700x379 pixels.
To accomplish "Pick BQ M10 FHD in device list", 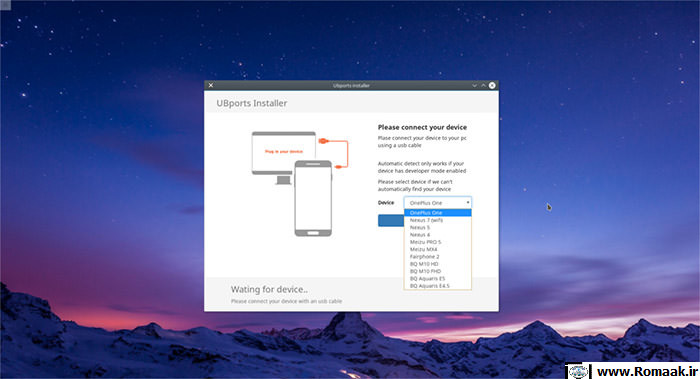I will tap(438, 271).
